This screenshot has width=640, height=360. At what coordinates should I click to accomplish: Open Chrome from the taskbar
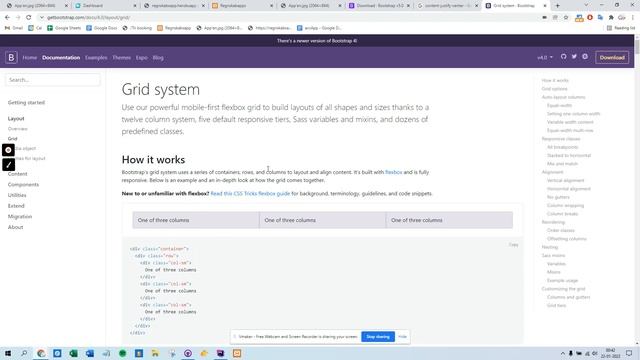click(x=41, y=353)
